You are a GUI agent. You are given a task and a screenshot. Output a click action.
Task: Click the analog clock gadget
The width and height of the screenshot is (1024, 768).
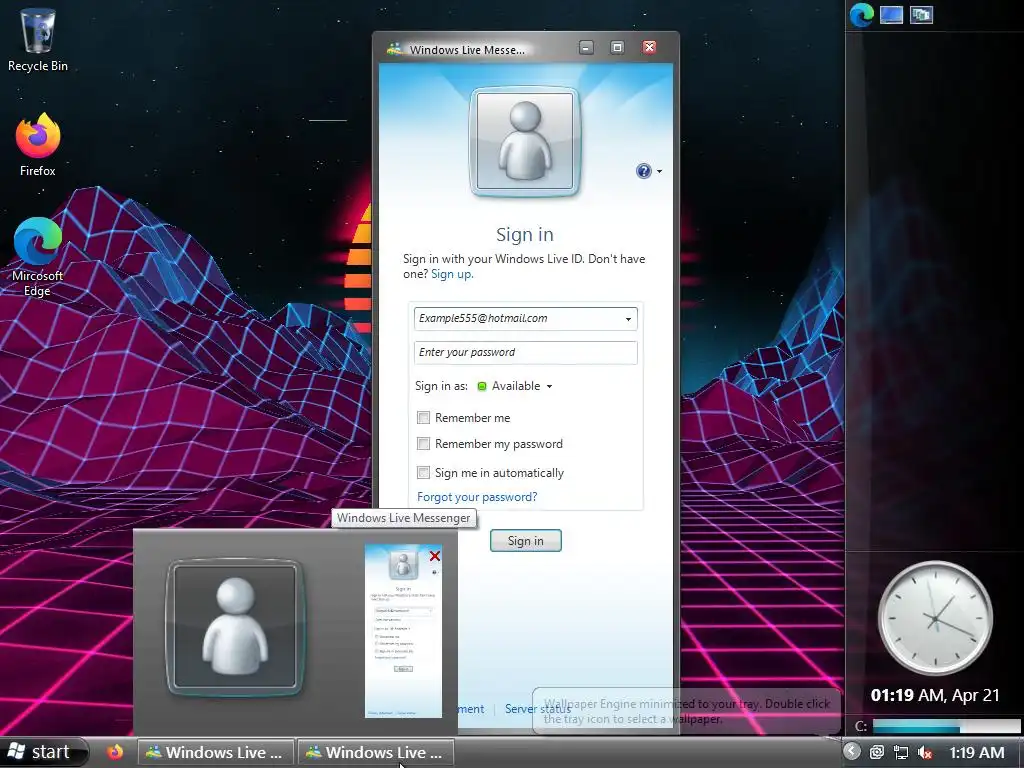pyautogui.click(x=935, y=617)
